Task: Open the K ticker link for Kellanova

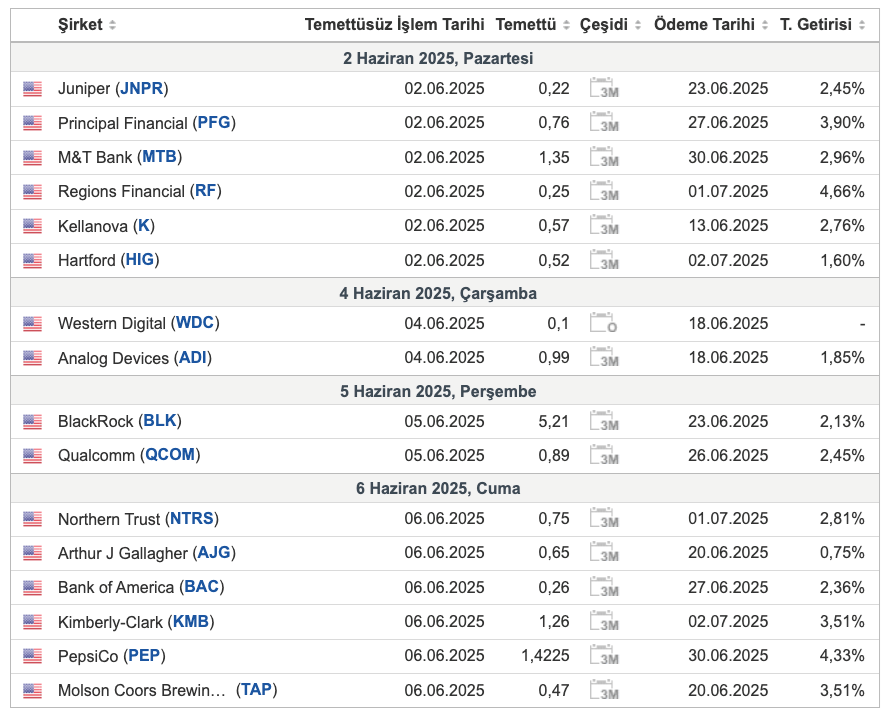Action: [x=144, y=225]
